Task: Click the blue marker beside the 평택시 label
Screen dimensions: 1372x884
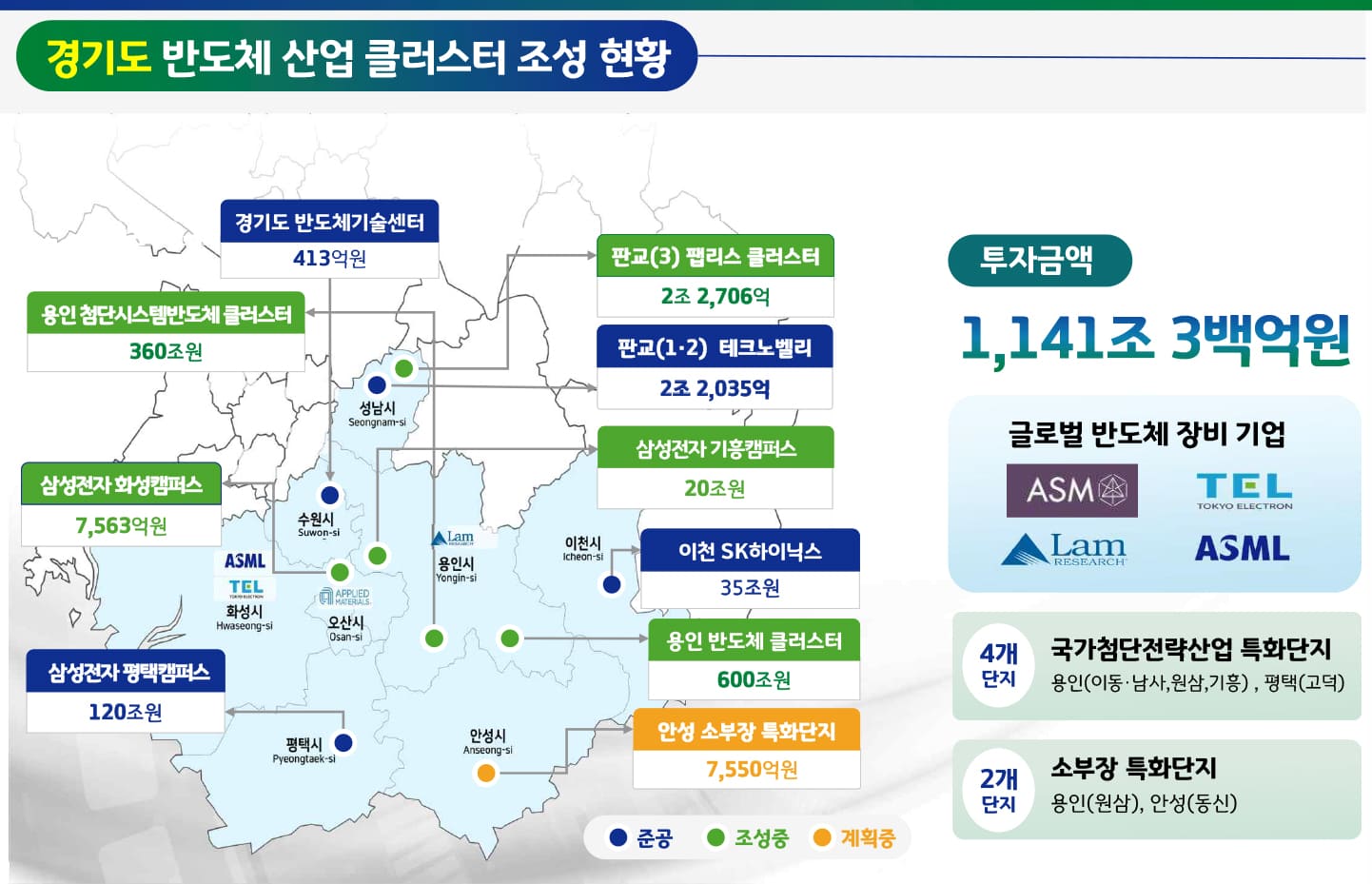Action: pyautogui.click(x=343, y=742)
